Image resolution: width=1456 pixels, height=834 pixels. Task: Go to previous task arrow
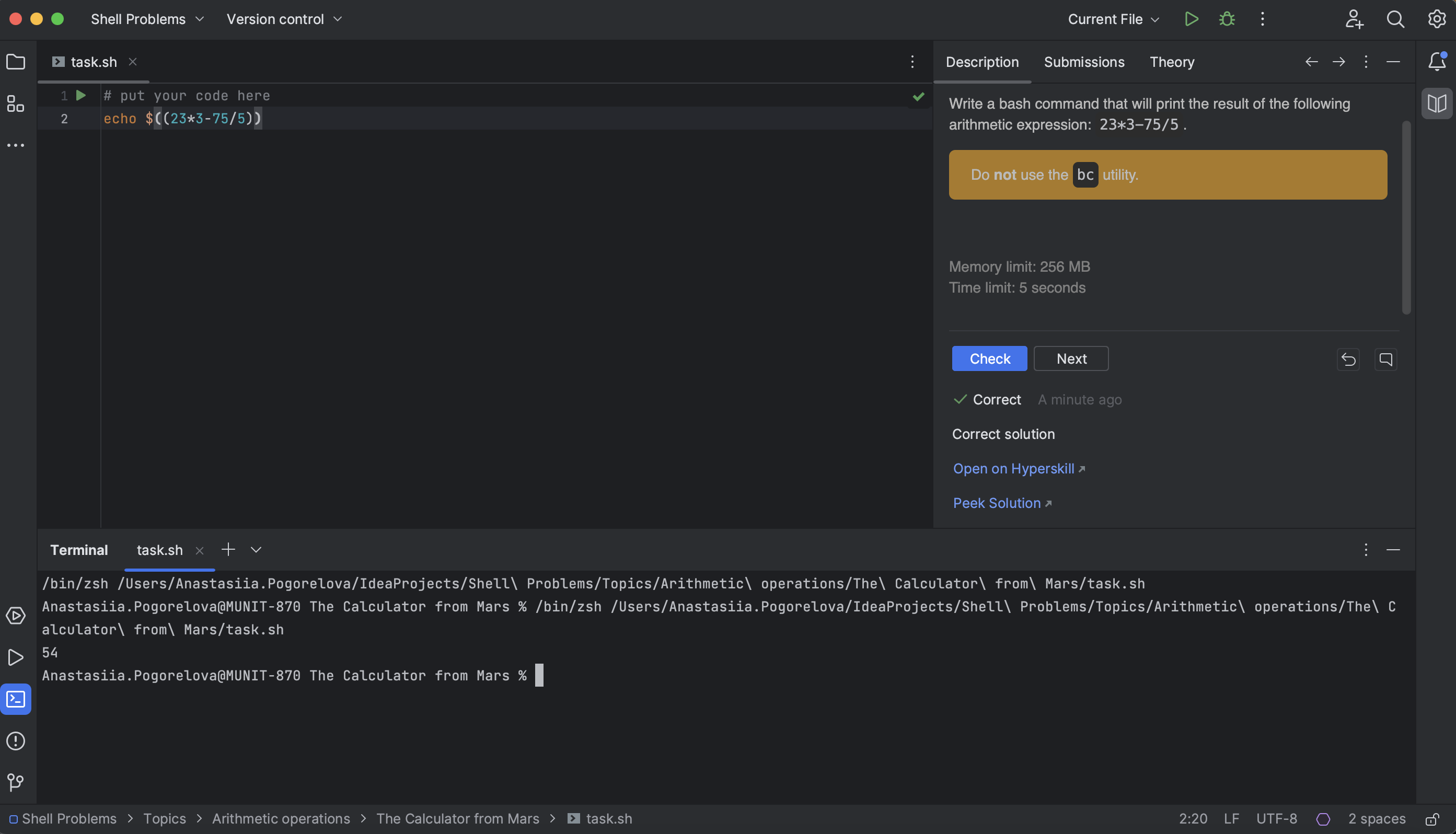coord(1312,61)
